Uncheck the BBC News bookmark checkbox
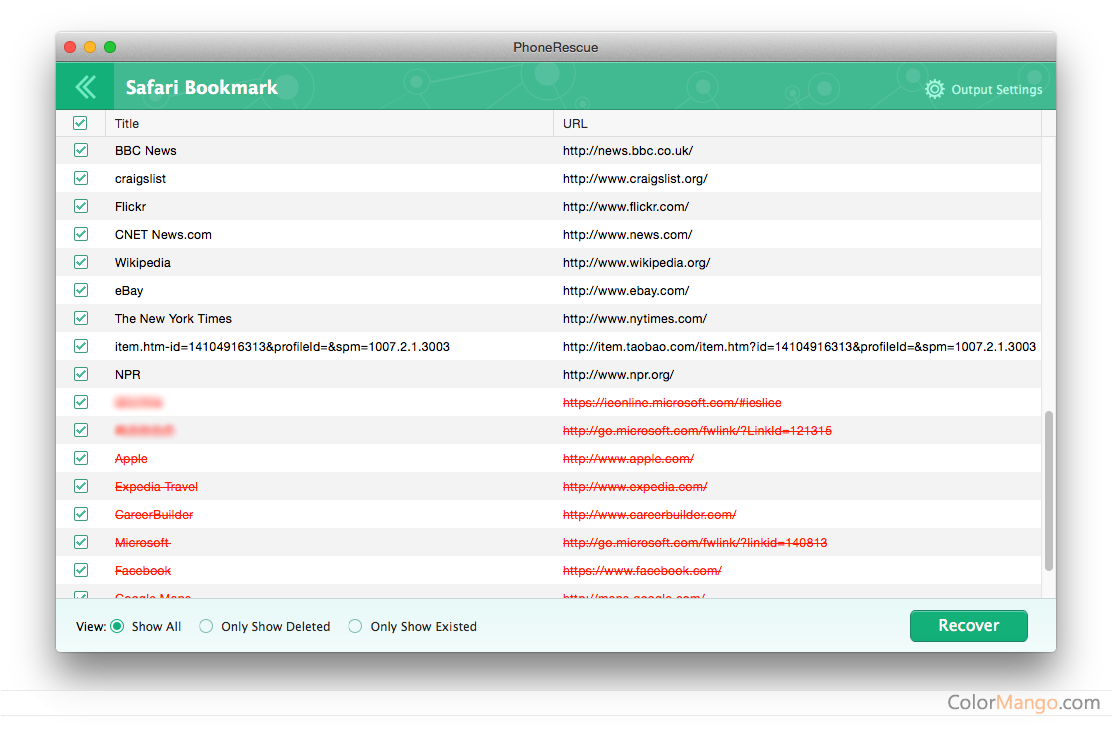Image resolution: width=1112 pixels, height=732 pixels. click(x=81, y=151)
